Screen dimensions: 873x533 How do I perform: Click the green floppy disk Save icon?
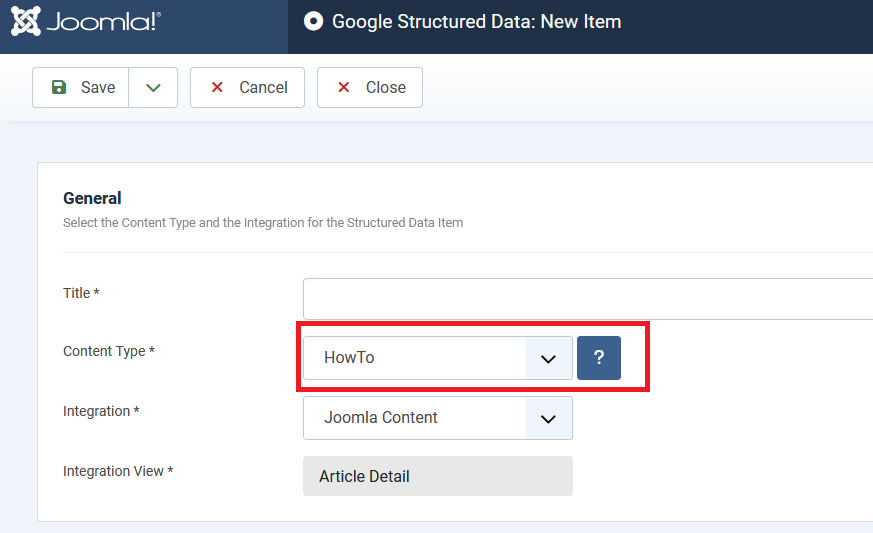[58, 87]
